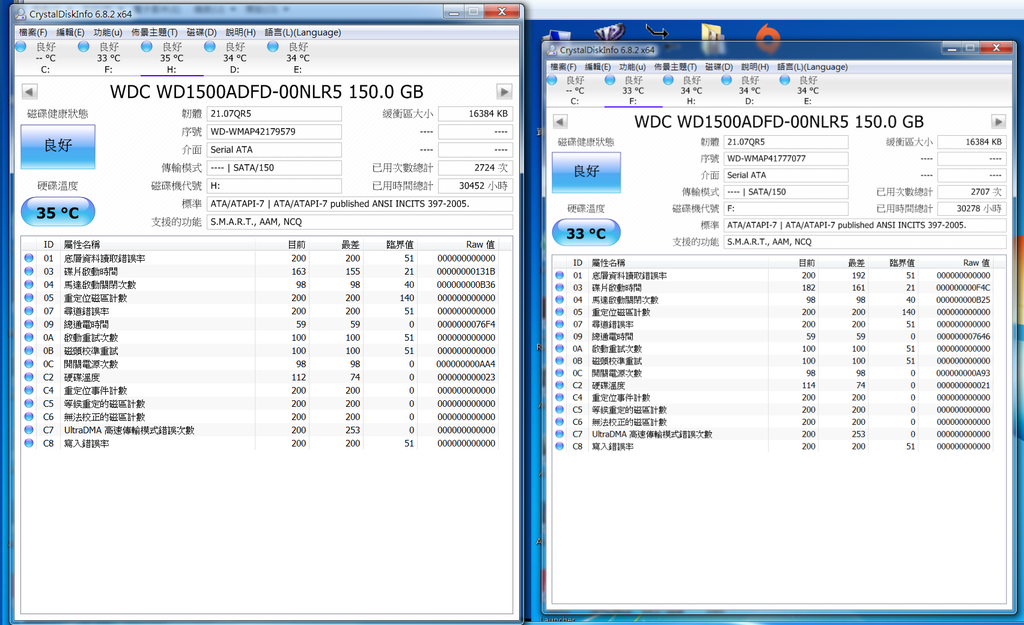Image resolution: width=1024 pixels, height=625 pixels.
Task: Select drive F: status icon in left window
Action: click(84, 46)
